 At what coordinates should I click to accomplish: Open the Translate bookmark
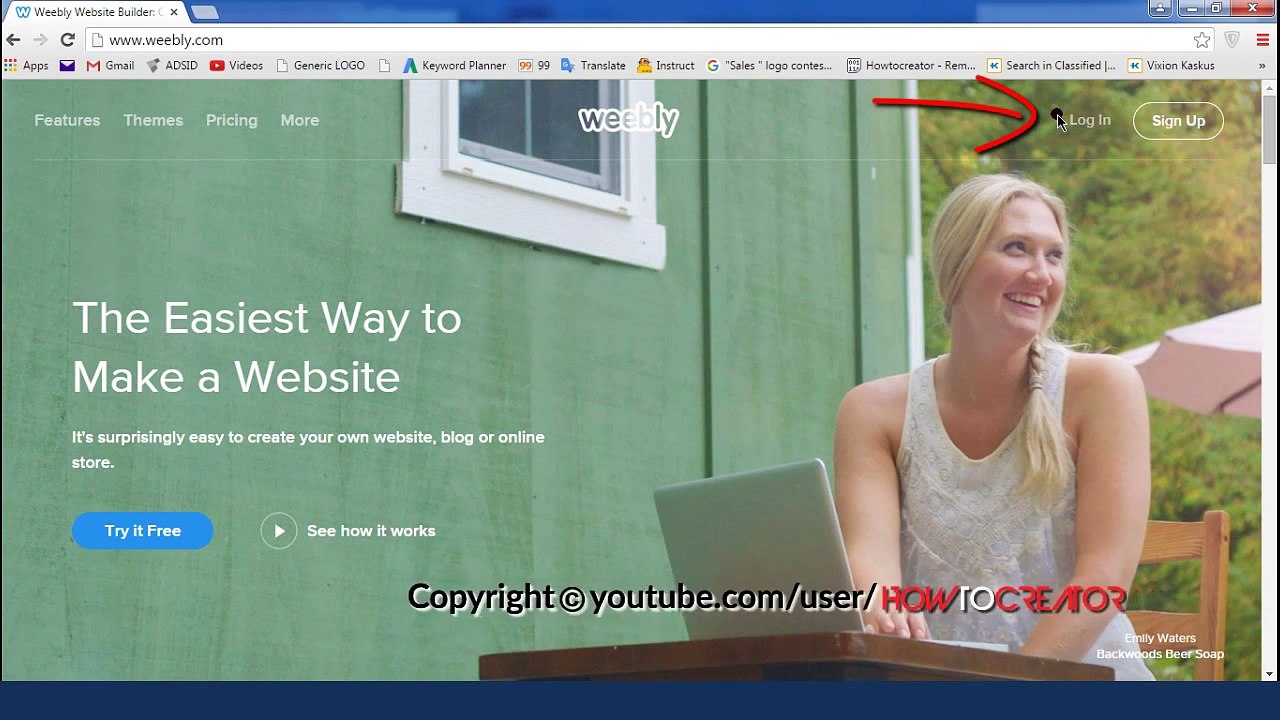click(x=593, y=65)
